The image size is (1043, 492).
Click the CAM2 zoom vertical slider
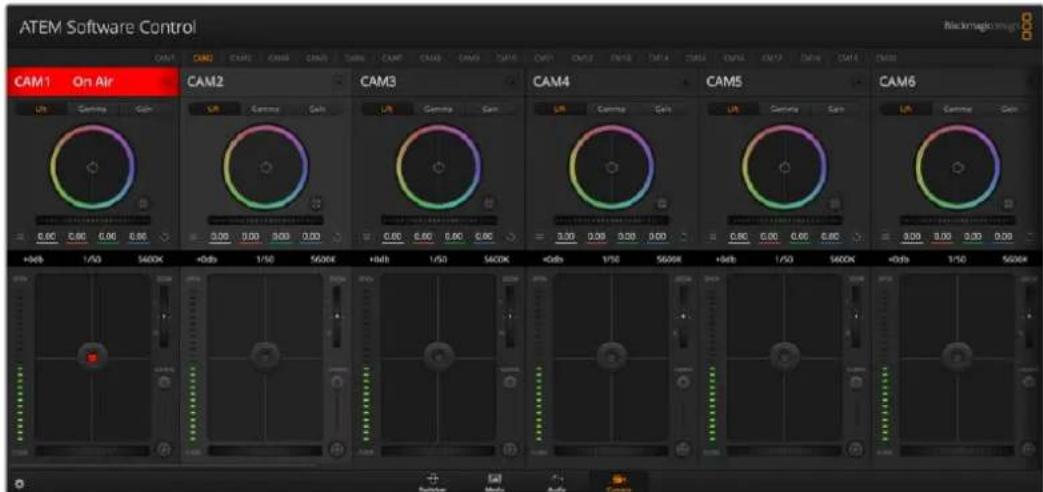tap(337, 316)
